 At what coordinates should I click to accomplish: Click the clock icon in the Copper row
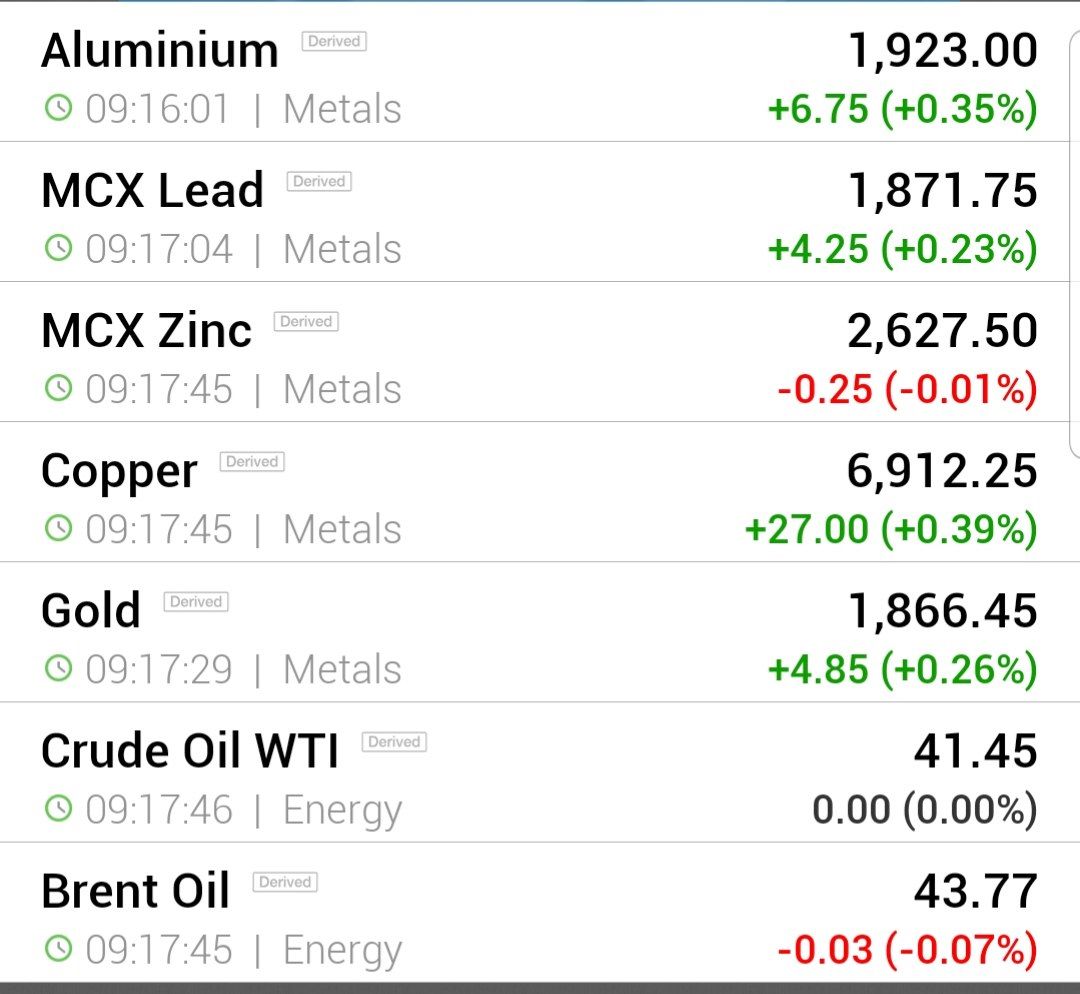point(59,528)
